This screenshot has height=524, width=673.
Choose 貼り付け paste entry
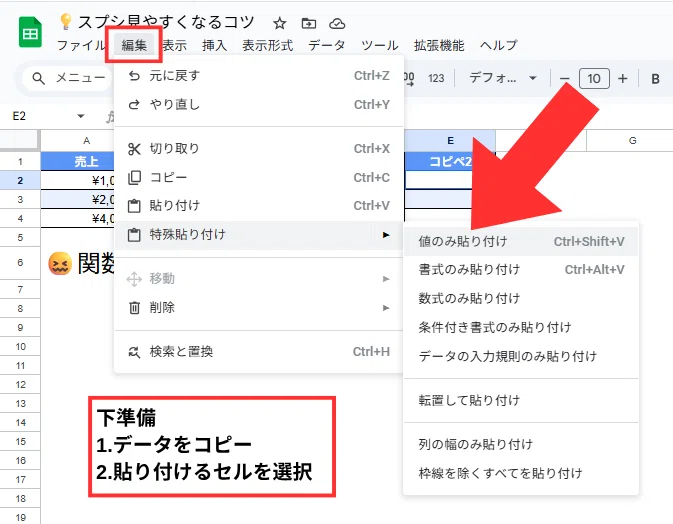(x=259, y=206)
